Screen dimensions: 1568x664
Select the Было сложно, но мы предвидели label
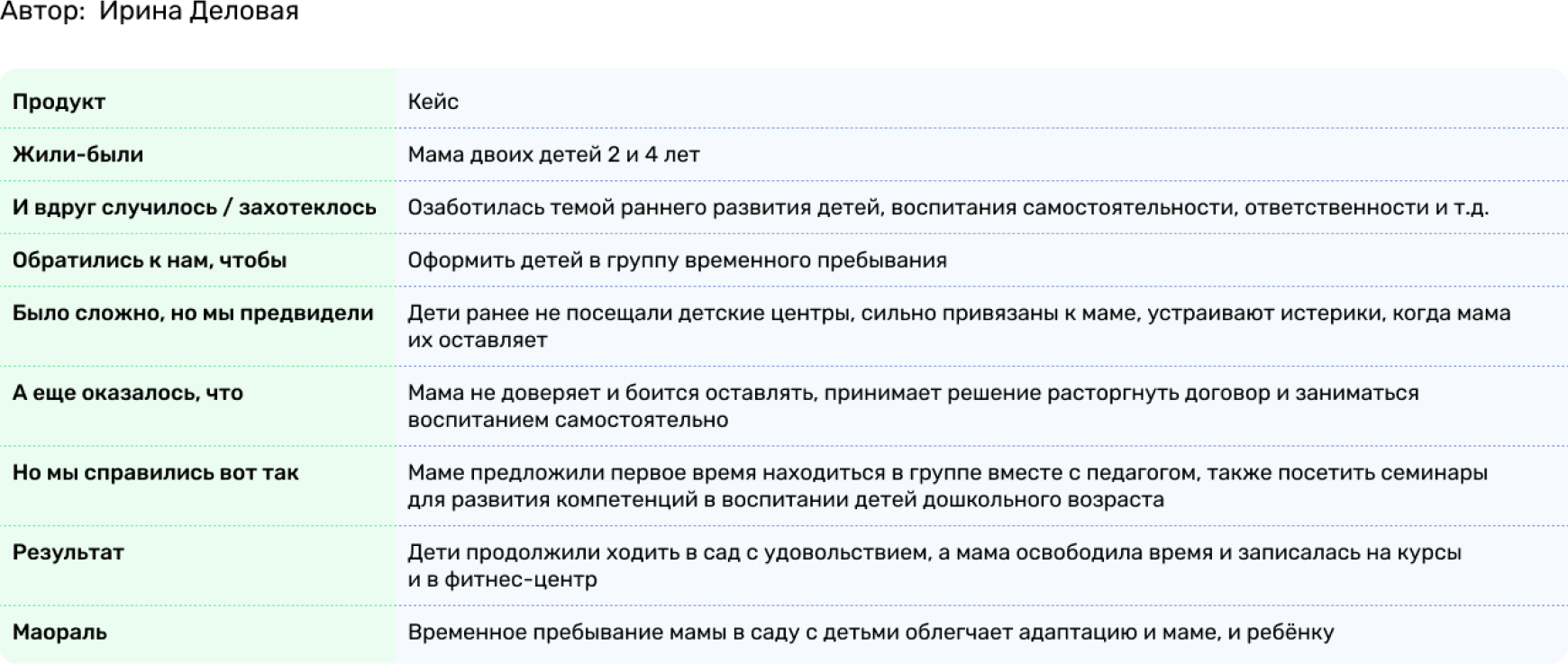(192, 314)
